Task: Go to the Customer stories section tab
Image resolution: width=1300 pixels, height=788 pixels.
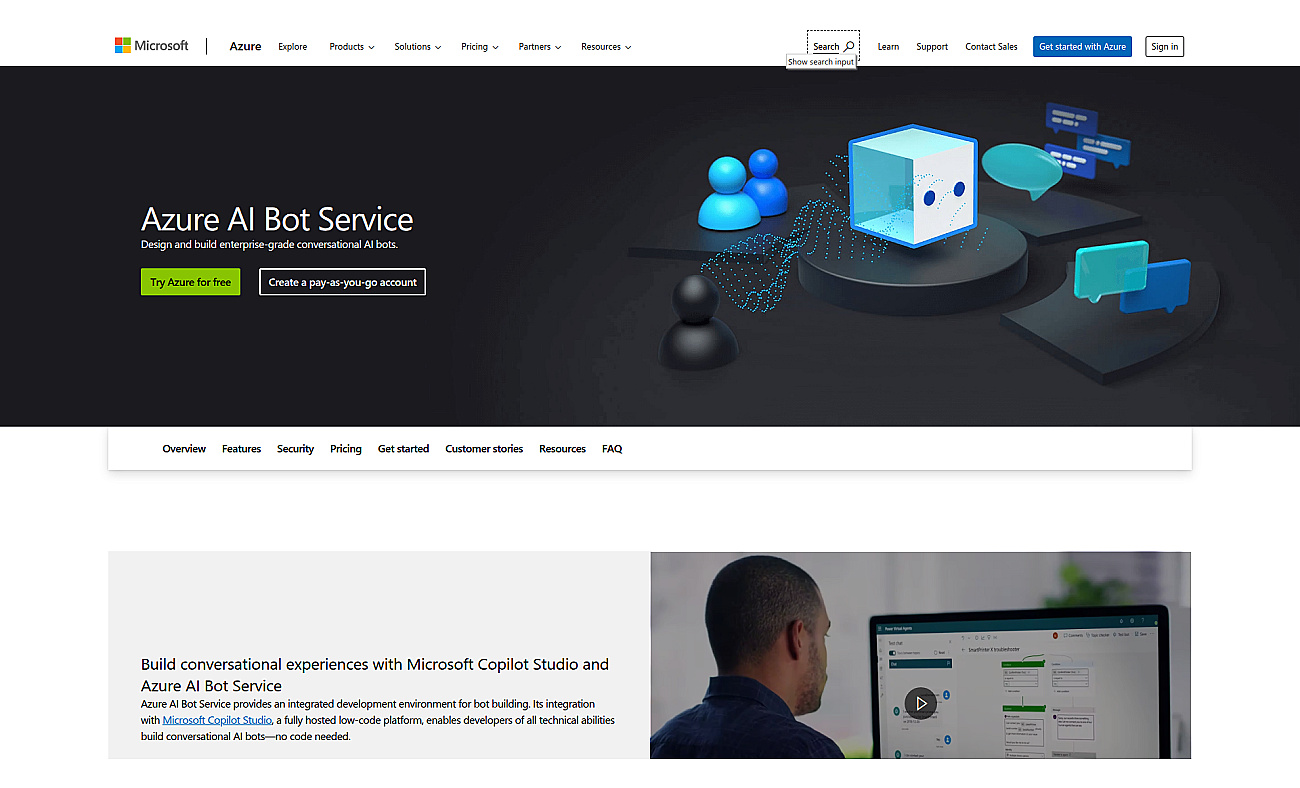Action: [484, 449]
